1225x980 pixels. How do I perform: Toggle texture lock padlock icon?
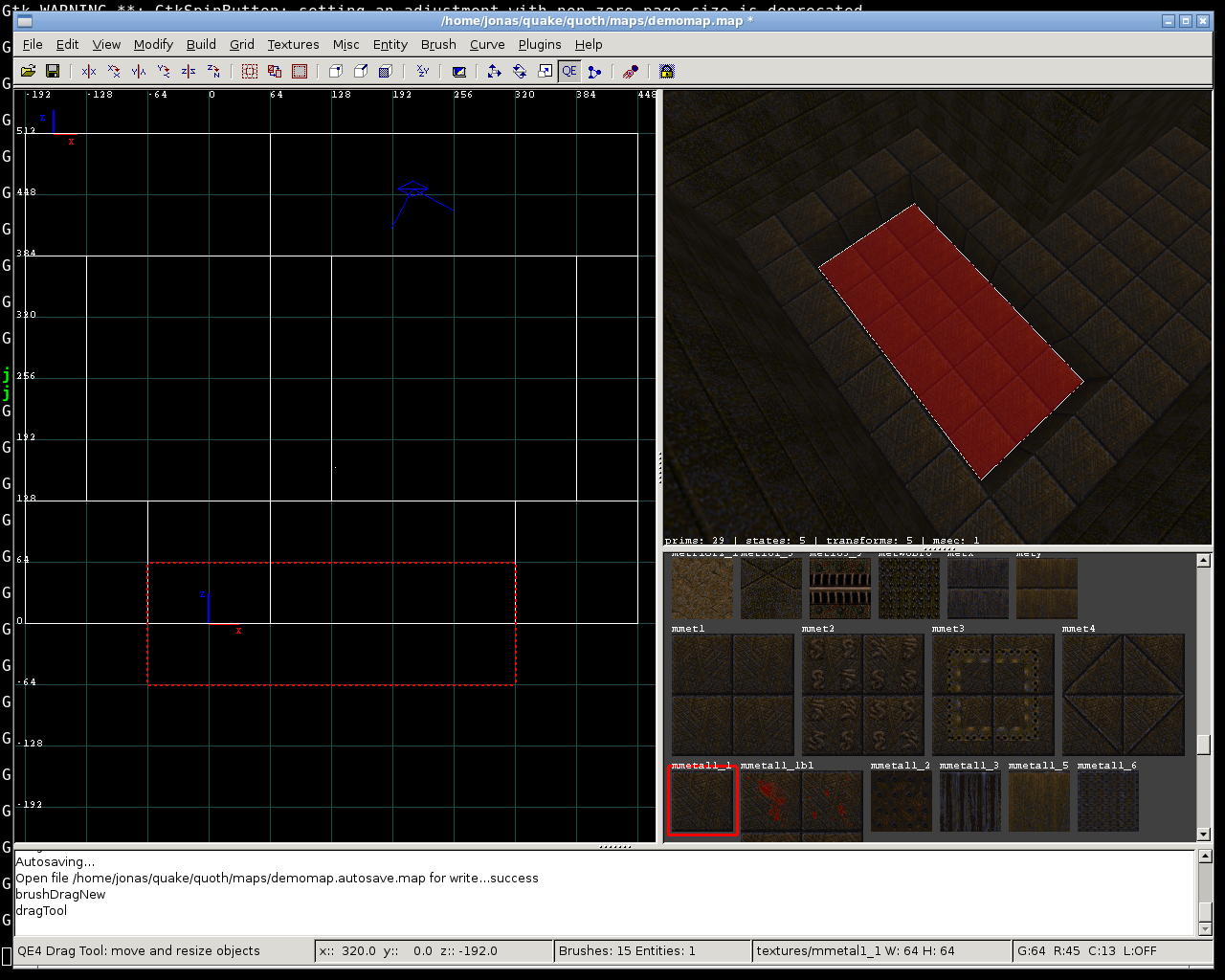pos(667,71)
